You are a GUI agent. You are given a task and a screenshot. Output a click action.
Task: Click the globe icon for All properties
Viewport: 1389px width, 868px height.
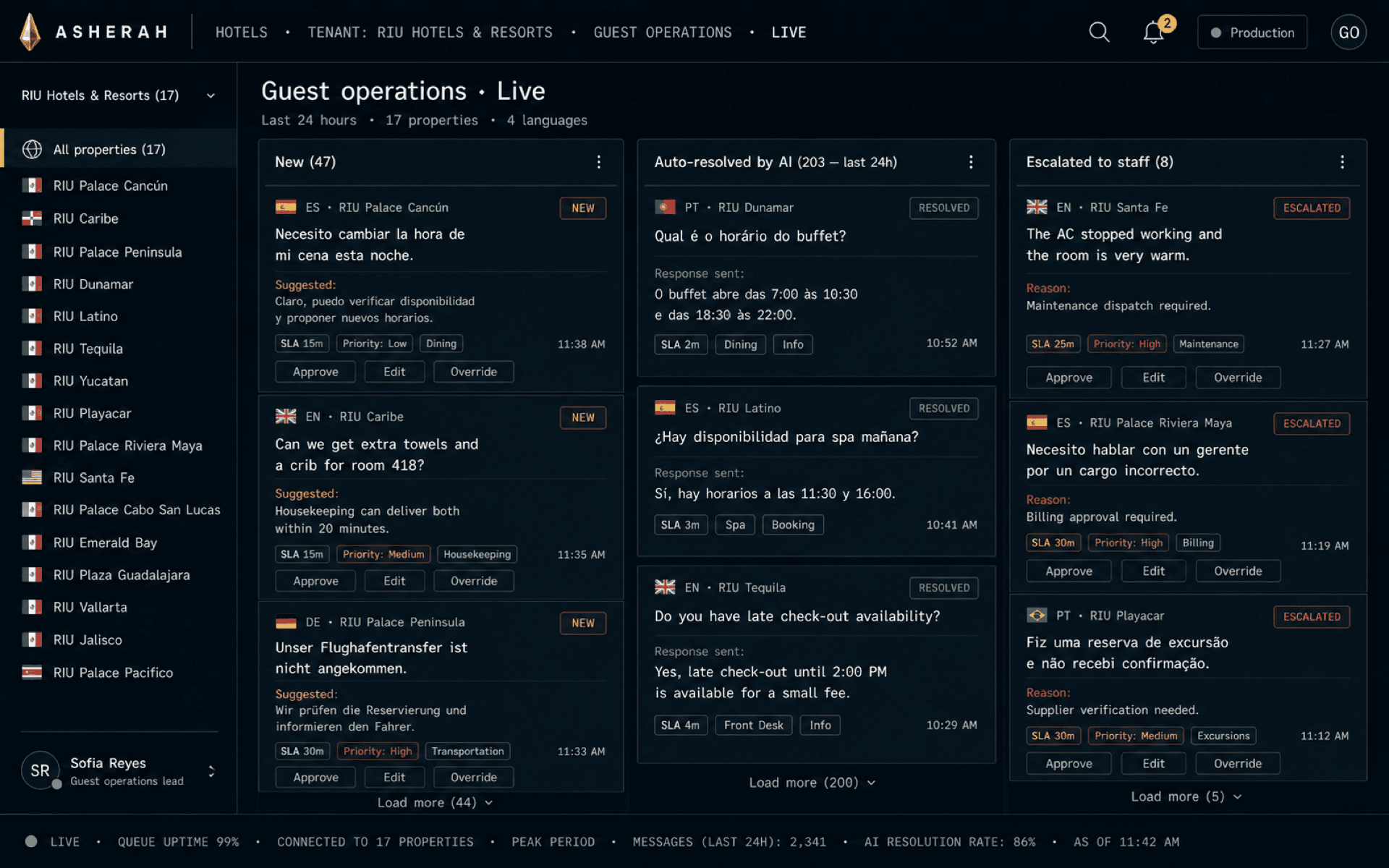32,149
